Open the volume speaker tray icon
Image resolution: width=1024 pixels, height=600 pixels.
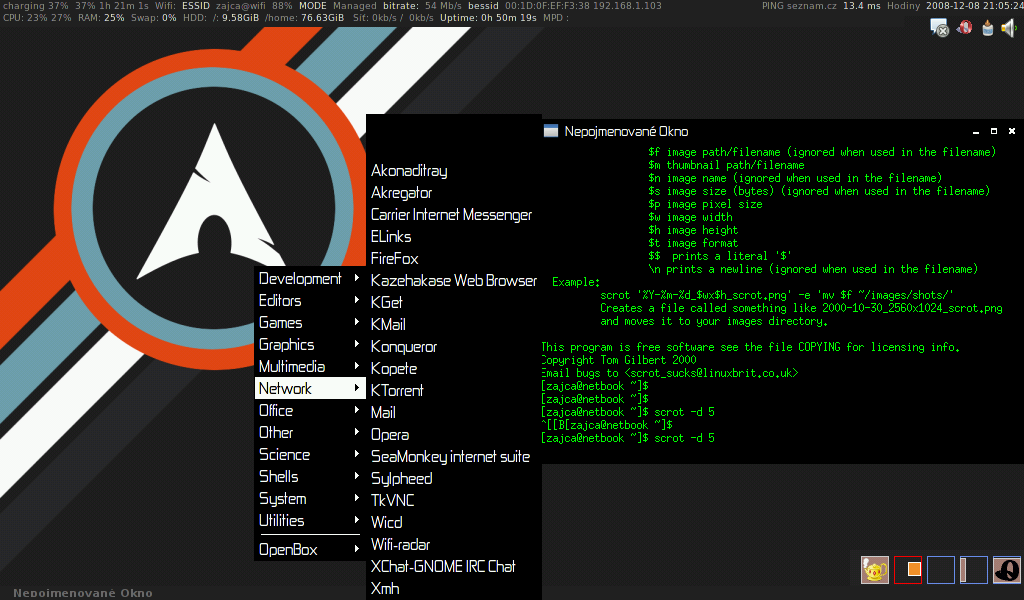click(x=1009, y=27)
